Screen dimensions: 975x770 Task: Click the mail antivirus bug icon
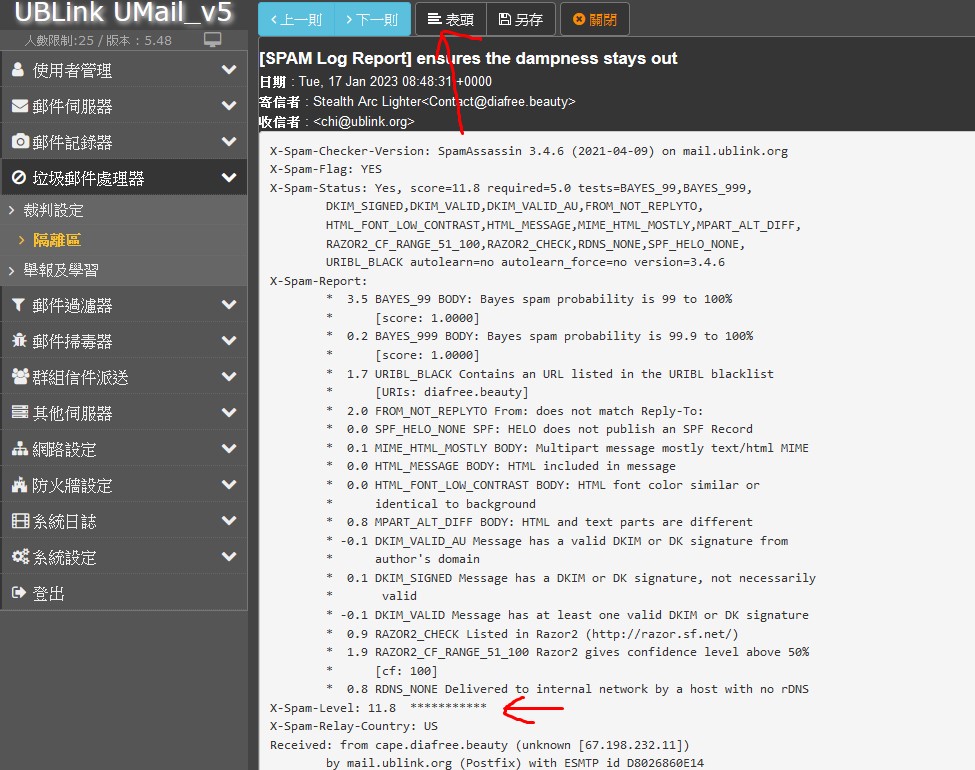point(19,341)
